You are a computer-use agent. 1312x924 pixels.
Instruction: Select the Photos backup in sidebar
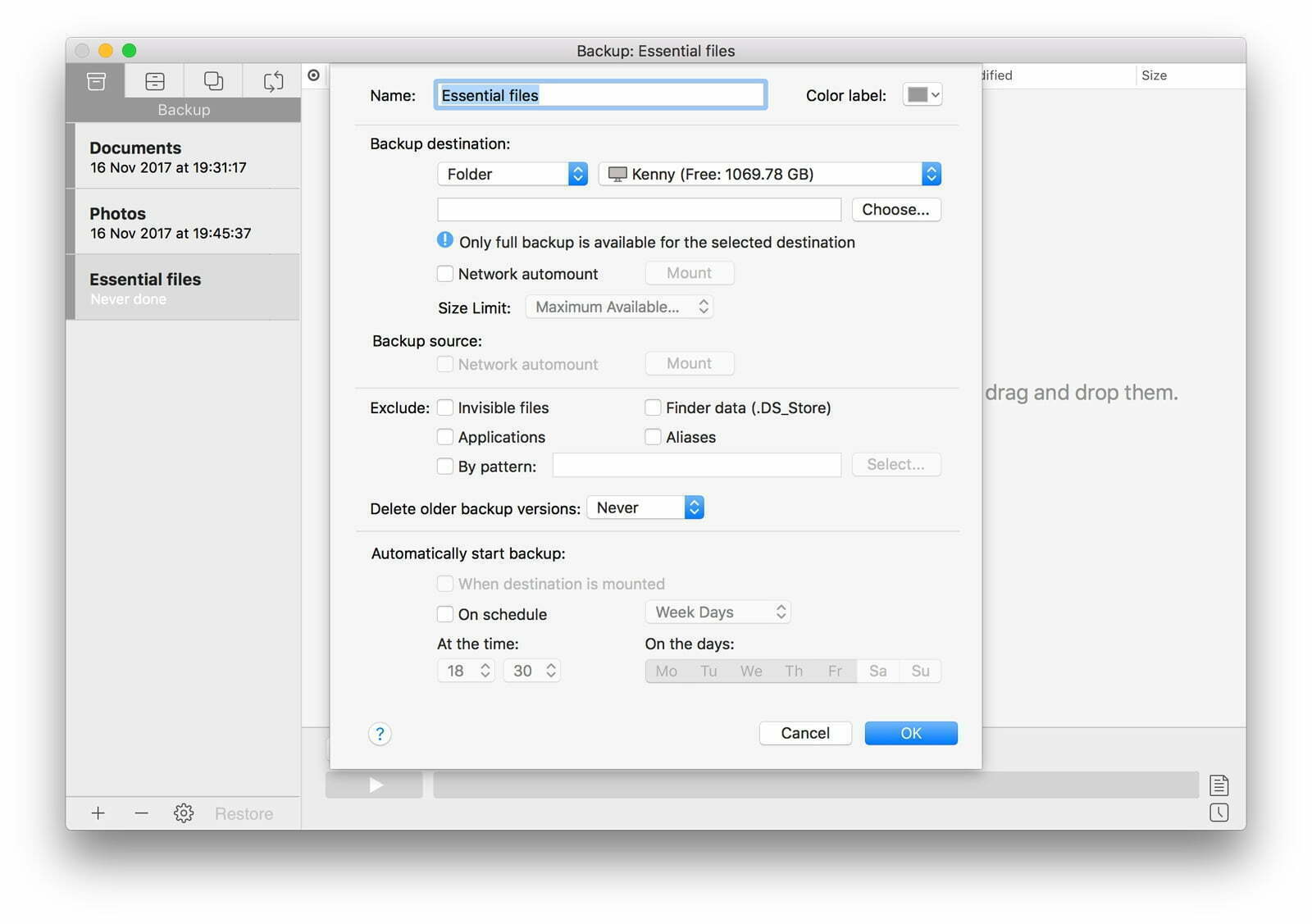click(x=184, y=222)
